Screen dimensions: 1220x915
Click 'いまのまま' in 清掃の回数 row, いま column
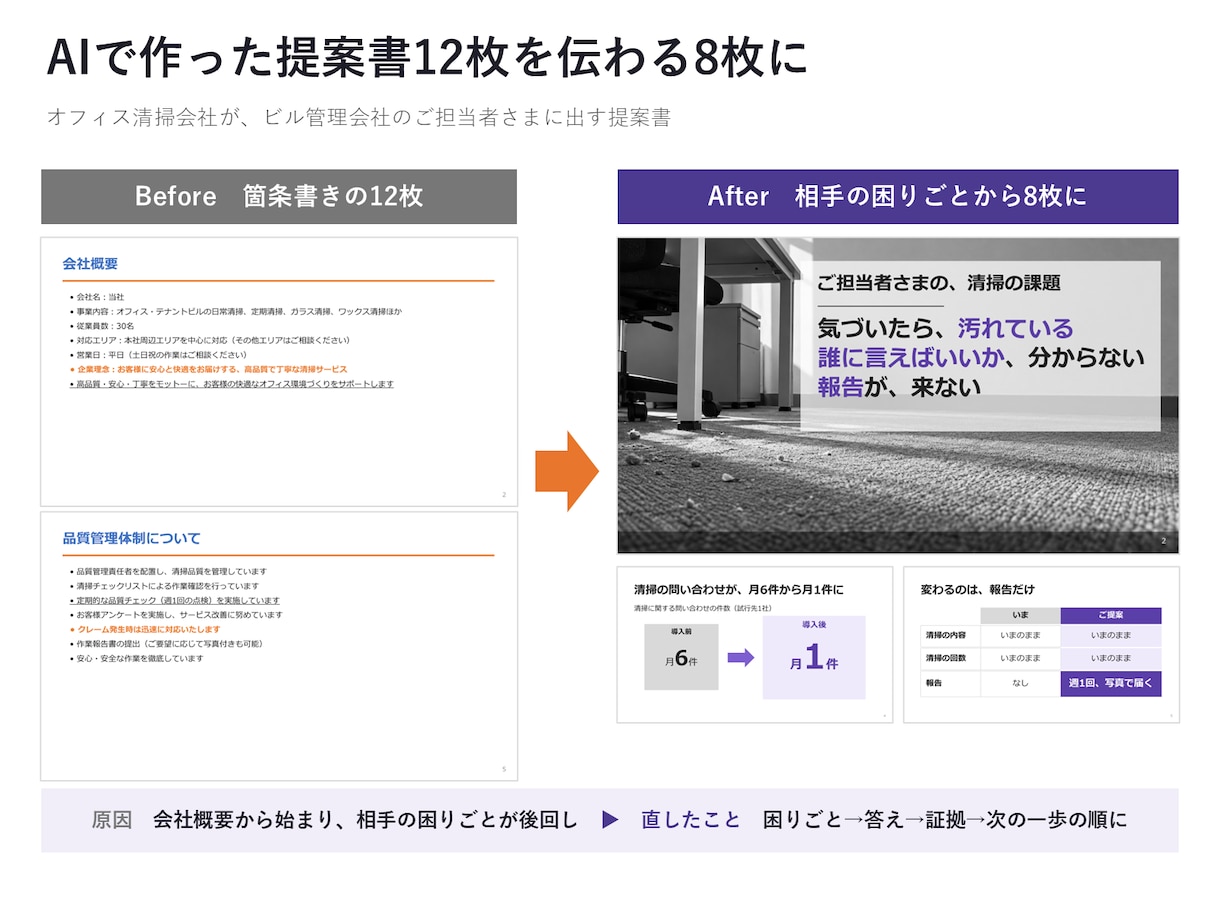[1020, 659]
